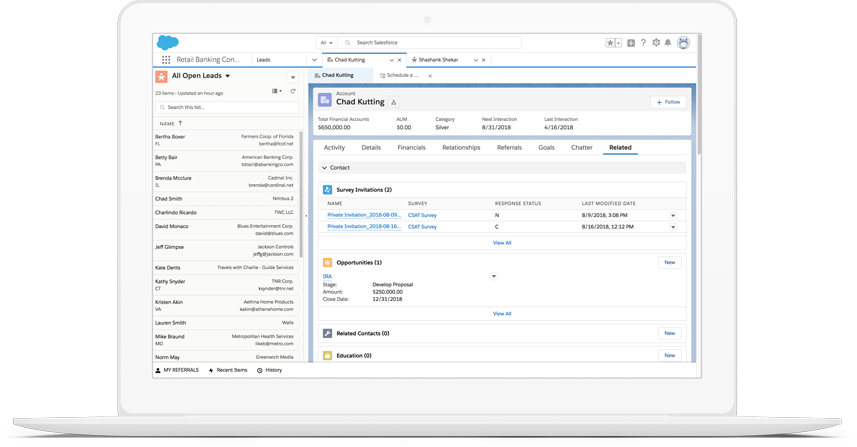Screen dimensions: 857x447
Task: Expand the search scope All dropdown
Action: [327, 43]
